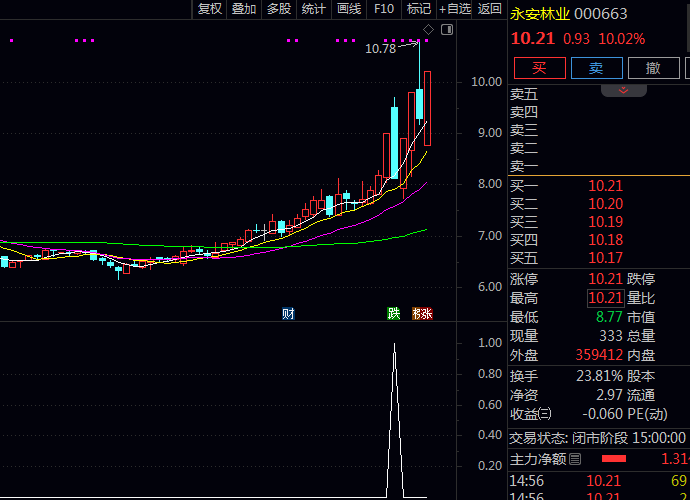Add stock with +自选 button
This screenshot has height=500, width=690.
[x=455, y=9]
